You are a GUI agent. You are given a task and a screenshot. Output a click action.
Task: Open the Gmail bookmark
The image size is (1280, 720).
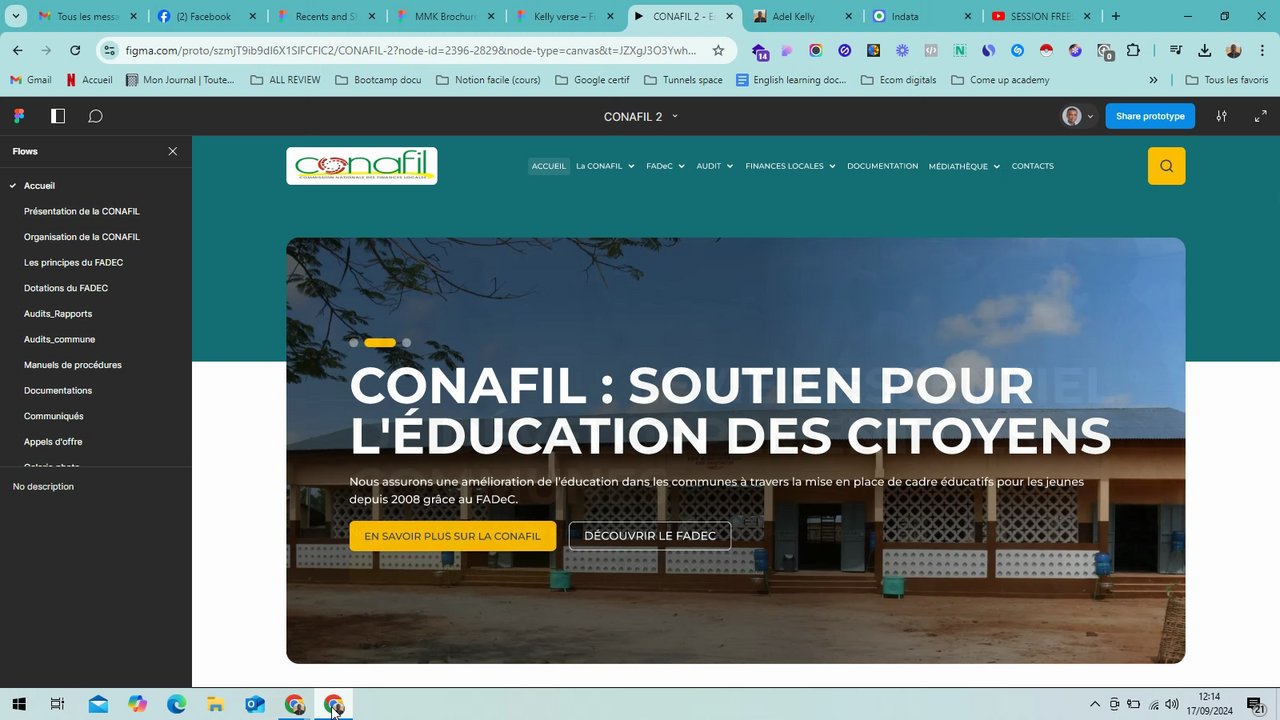[x=30, y=80]
